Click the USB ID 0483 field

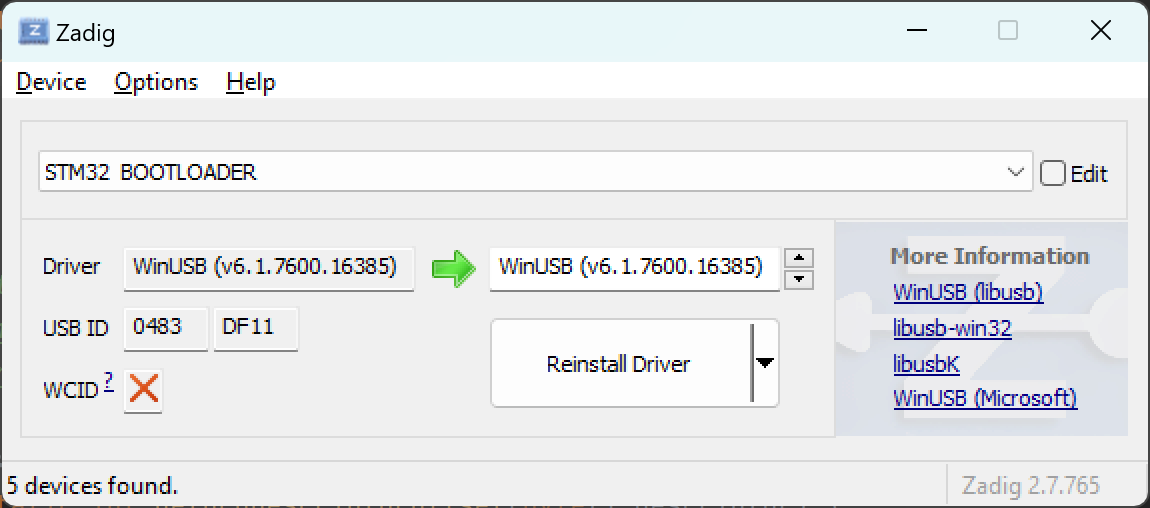pyautogui.click(x=166, y=328)
